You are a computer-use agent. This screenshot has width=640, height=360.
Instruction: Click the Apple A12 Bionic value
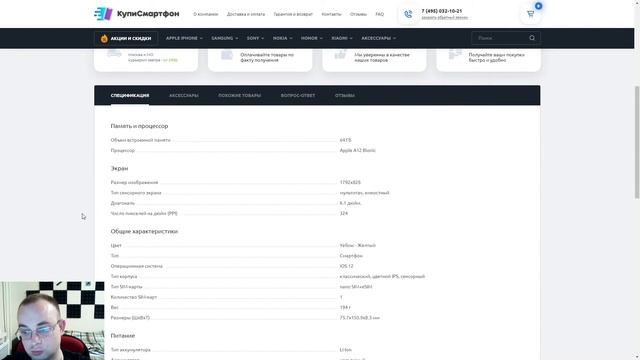pos(358,150)
